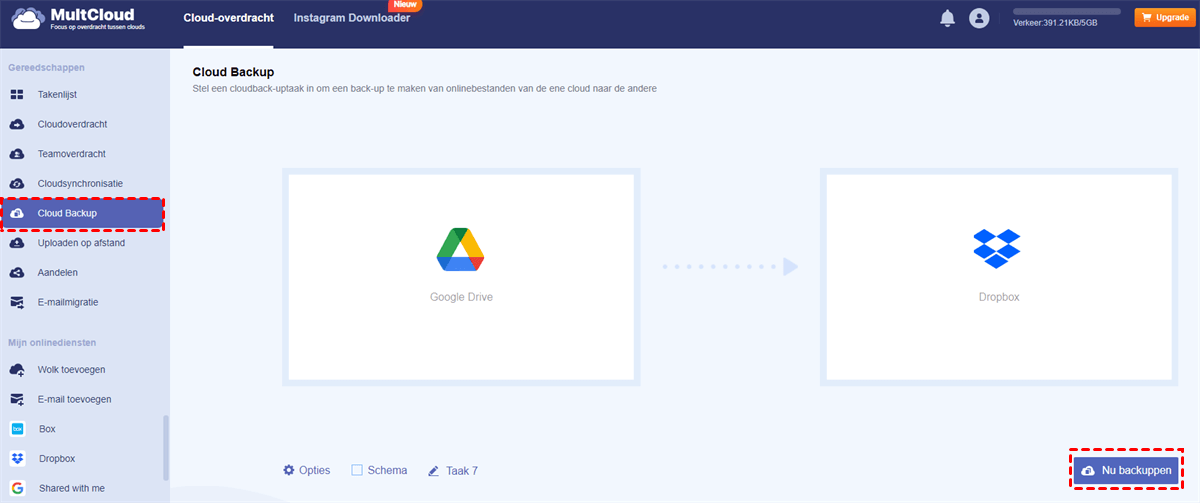The height and width of the screenshot is (503, 1200).
Task: Click the Box service icon
Action: tap(17, 429)
